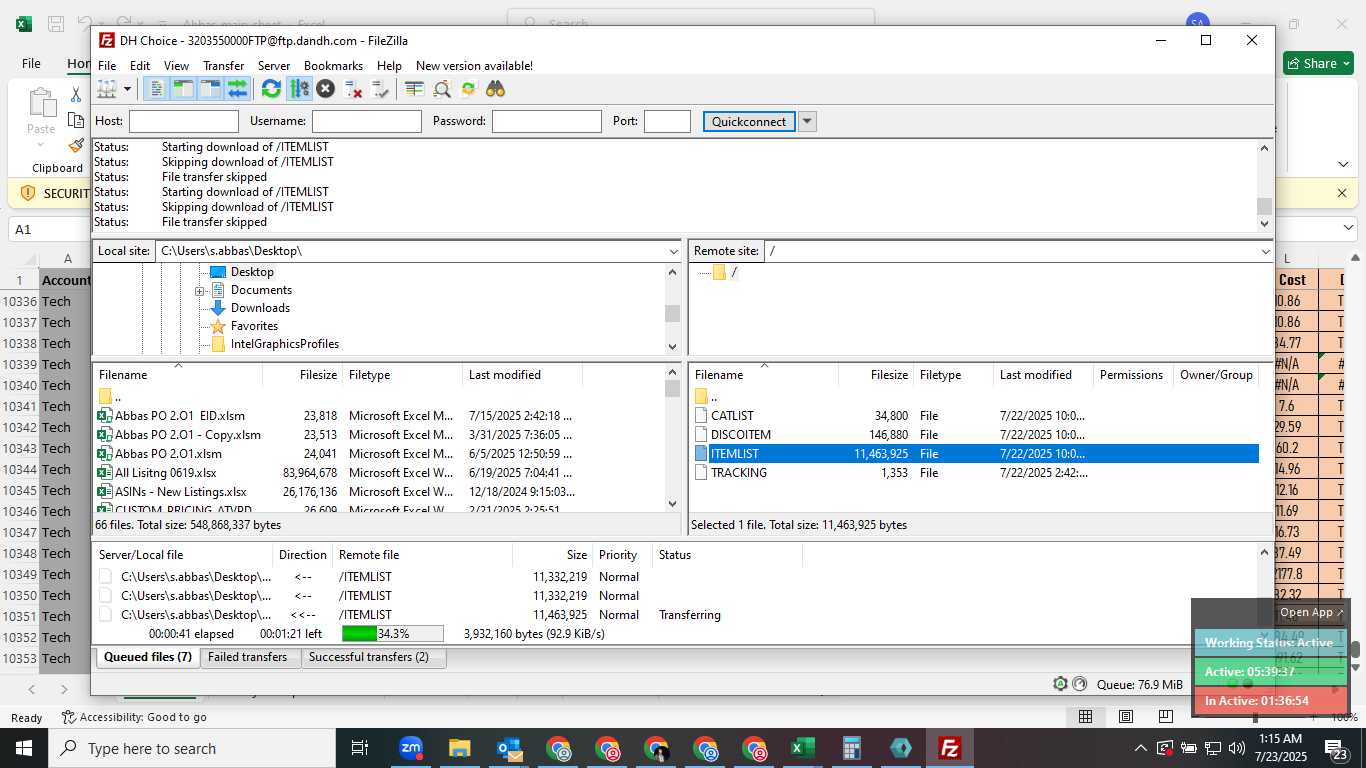Viewport: 1366px width, 768px height.
Task: Select remote CATLIST file
Action: pyautogui.click(x=732, y=415)
